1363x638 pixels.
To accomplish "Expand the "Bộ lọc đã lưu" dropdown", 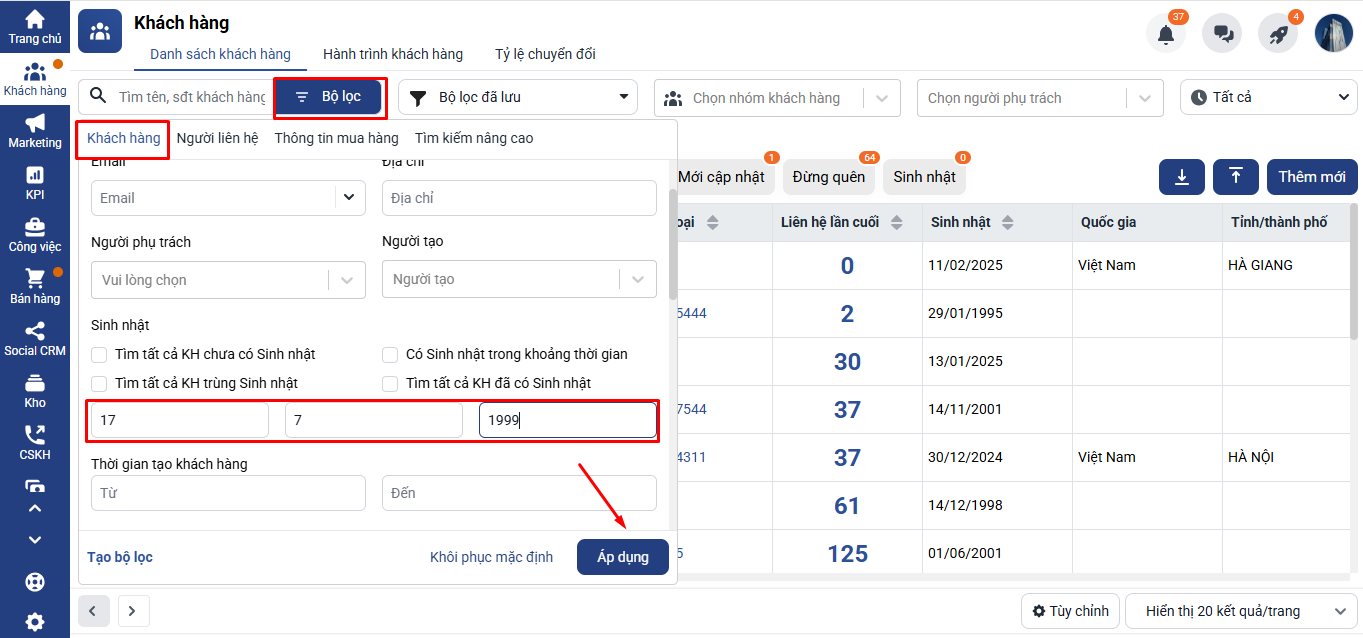I will click(x=518, y=97).
